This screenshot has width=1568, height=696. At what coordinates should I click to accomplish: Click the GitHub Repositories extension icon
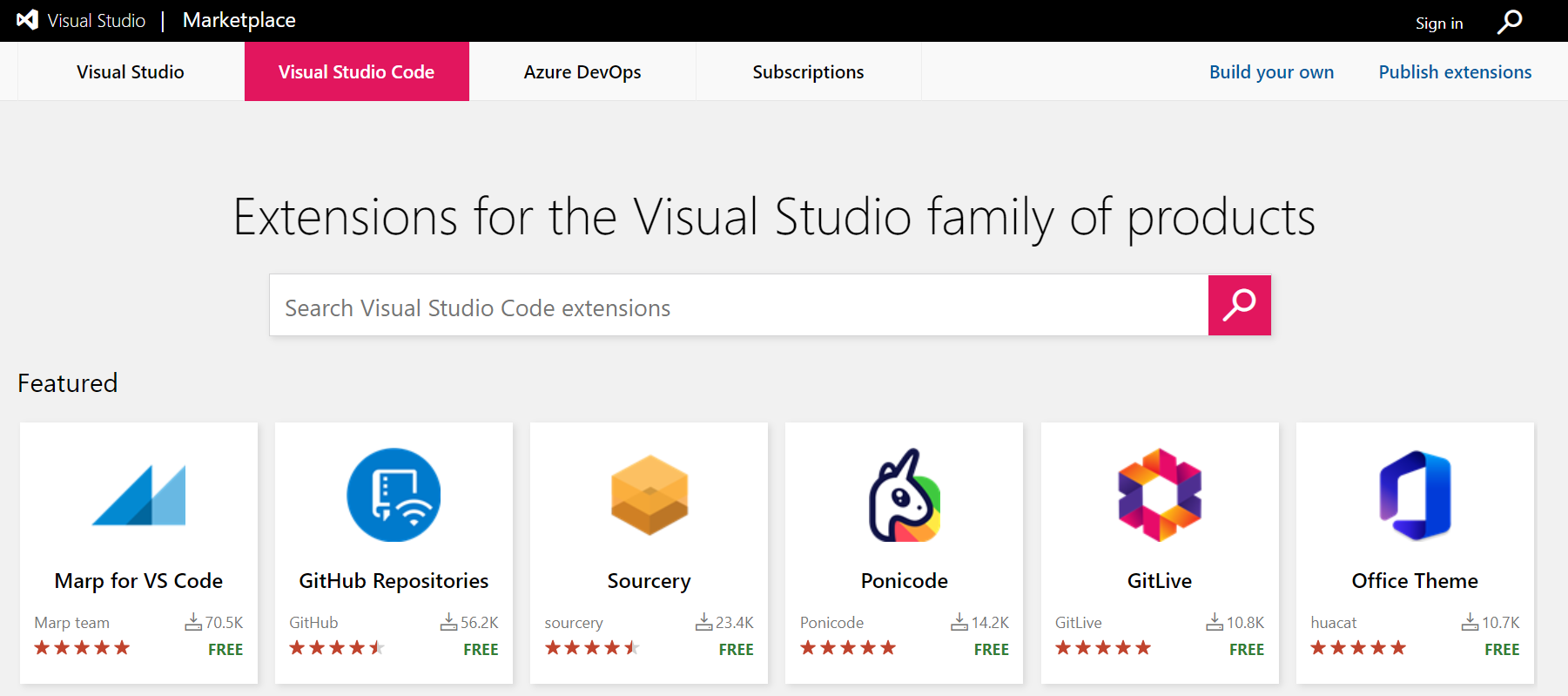click(394, 495)
